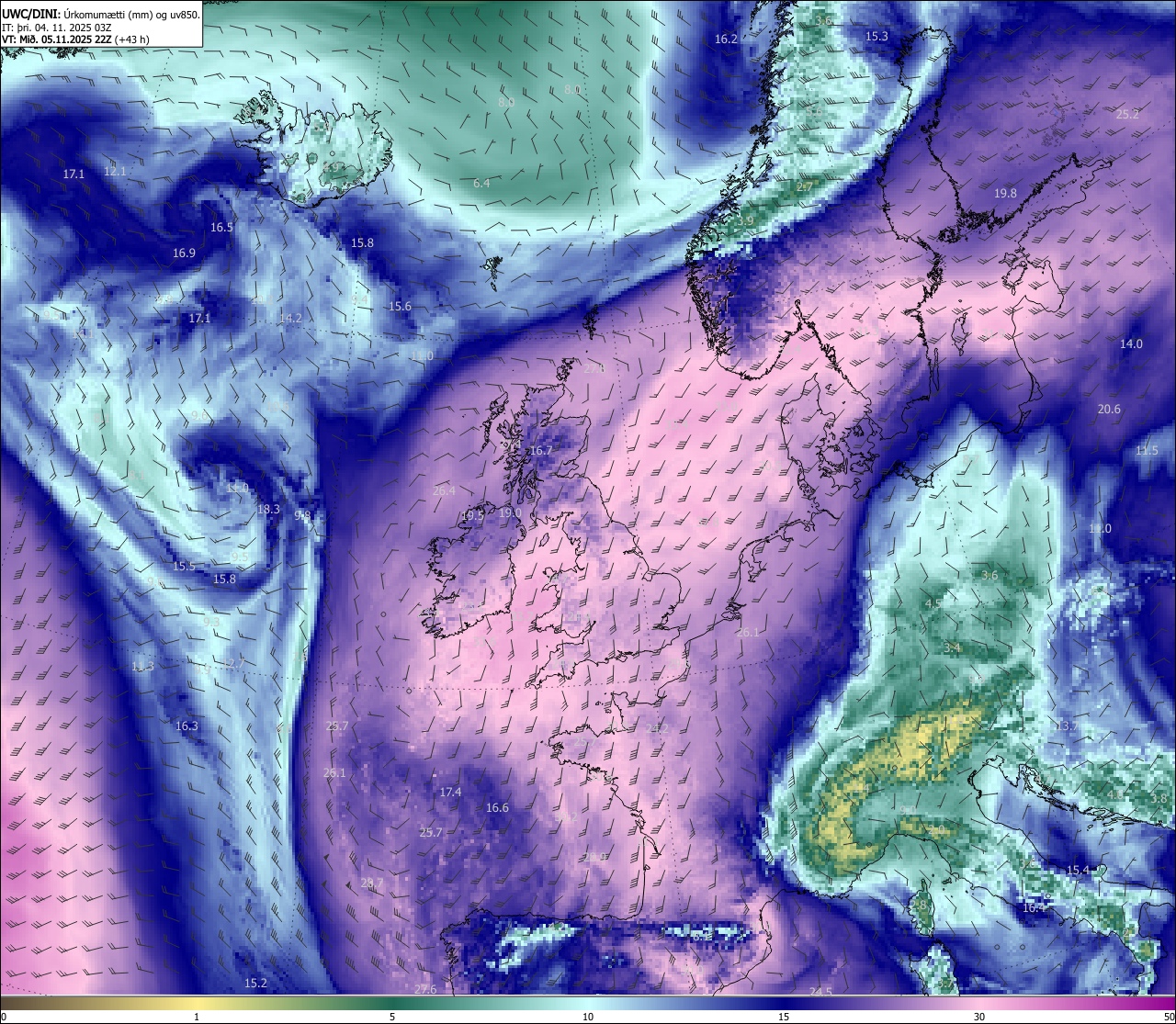Click the color scale tick labeled 1
This screenshot has height=1024, width=1176.
[x=197, y=1017]
